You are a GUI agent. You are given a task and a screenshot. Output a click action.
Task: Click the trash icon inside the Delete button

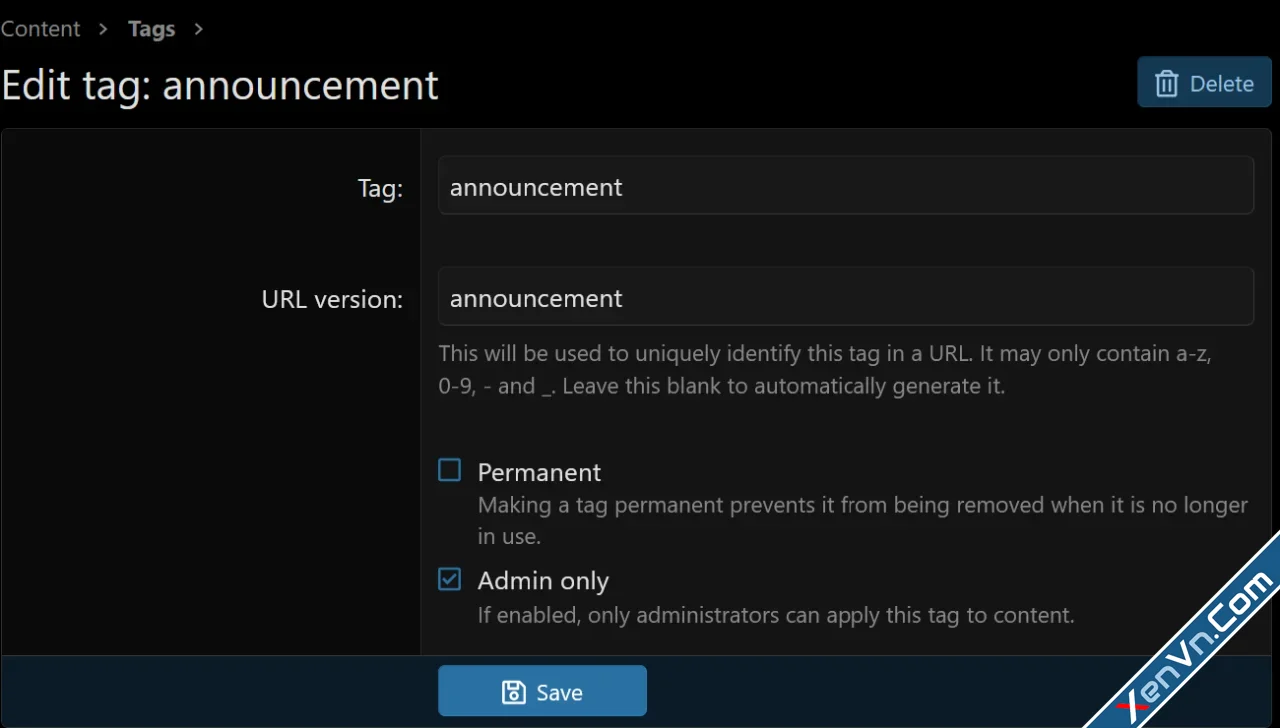point(1167,84)
